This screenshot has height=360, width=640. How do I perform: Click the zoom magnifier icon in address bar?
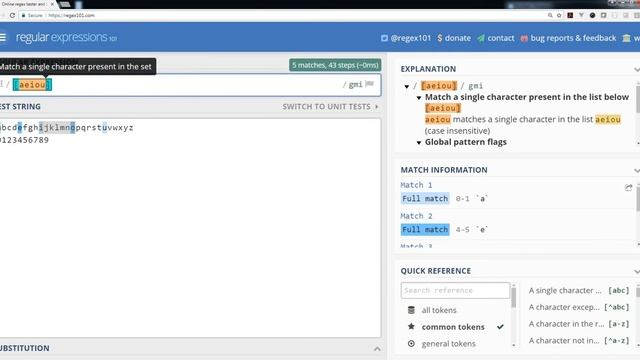click(x=550, y=16)
